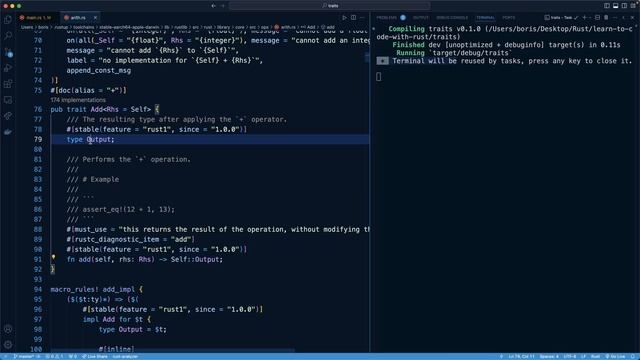Click the 'Add' breadcrumb item
Viewport: 640px width, 360px height.
[x=308, y=27]
